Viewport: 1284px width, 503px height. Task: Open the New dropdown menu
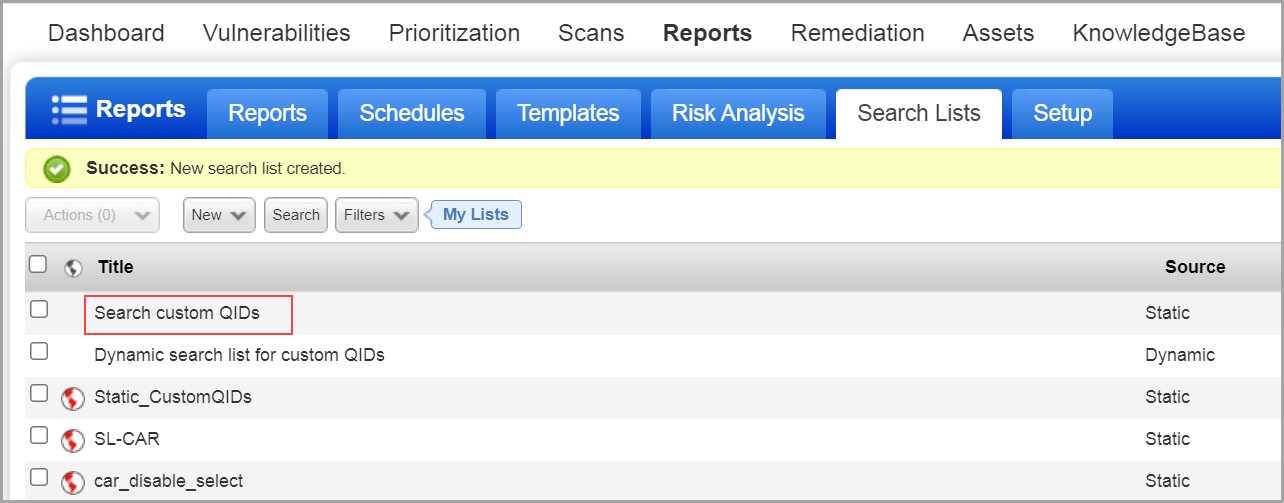click(x=219, y=215)
